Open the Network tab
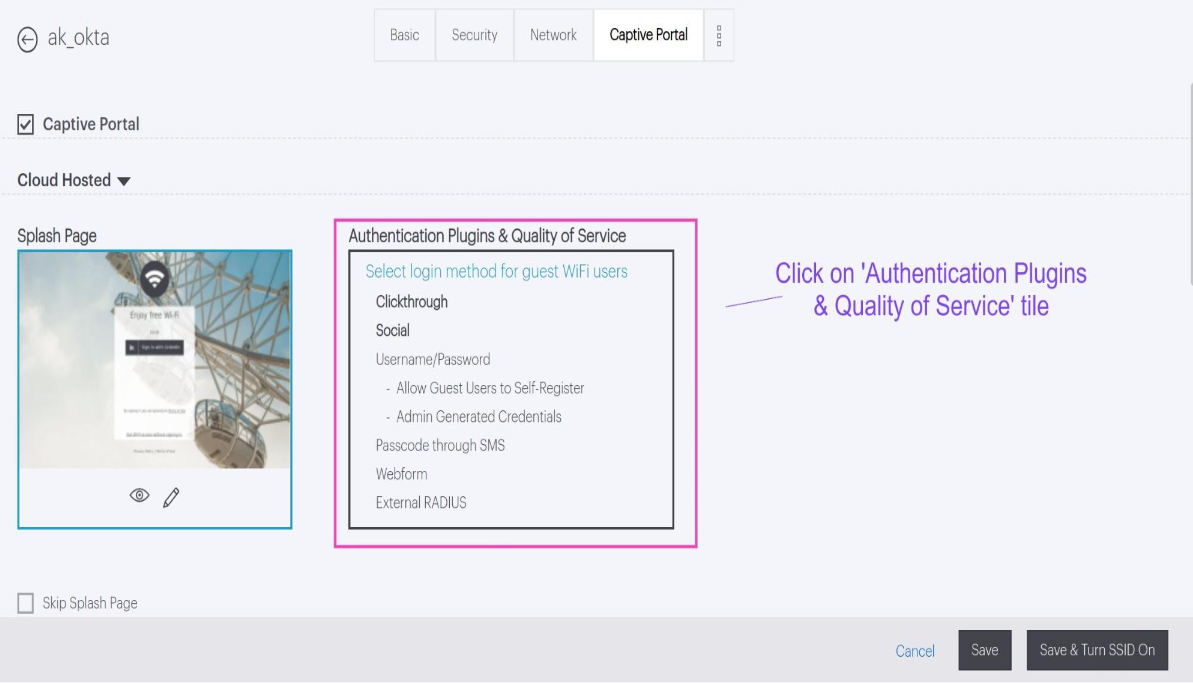Image resolution: width=1193 pixels, height=683 pixels. (553, 35)
